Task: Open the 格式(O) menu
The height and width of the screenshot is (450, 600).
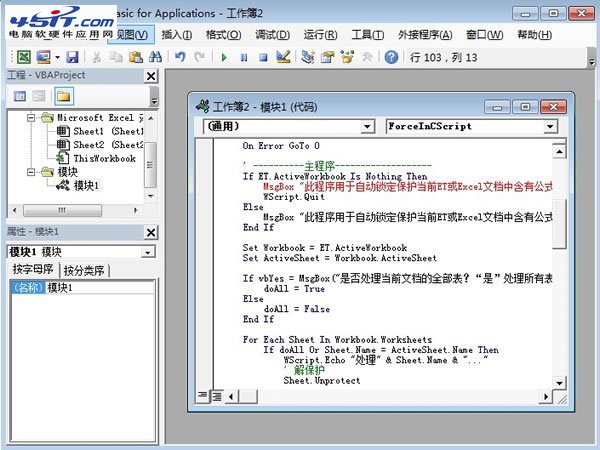Action: (223, 35)
